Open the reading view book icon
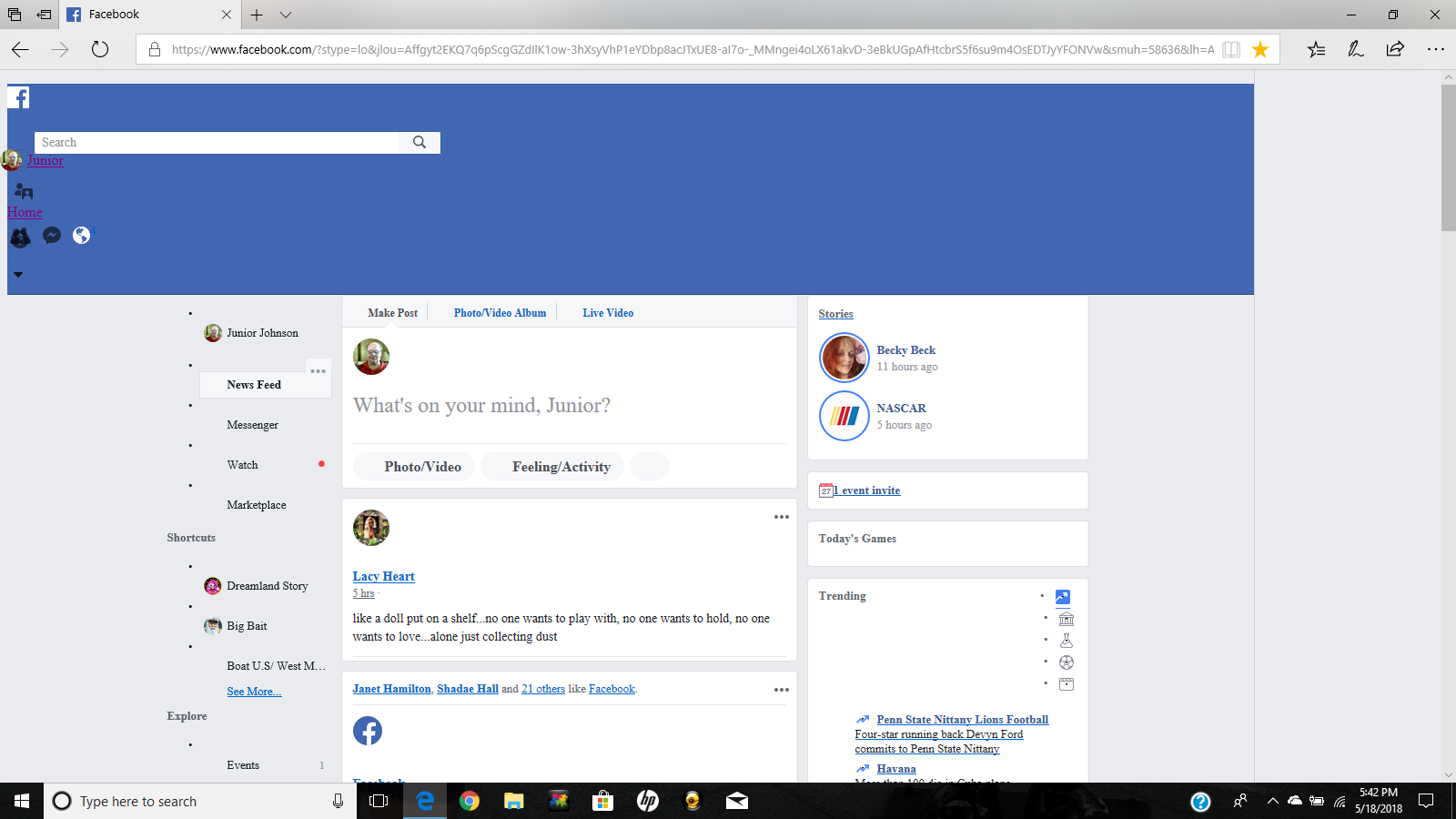Image resolution: width=1456 pixels, height=819 pixels. pos(1231,49)
